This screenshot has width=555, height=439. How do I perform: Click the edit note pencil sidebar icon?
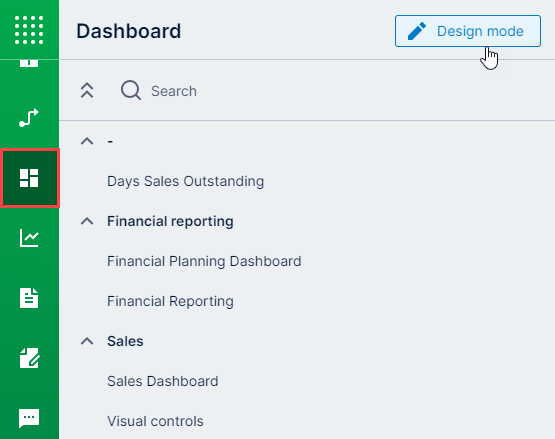pyautogui.click(x=30, y=358)
